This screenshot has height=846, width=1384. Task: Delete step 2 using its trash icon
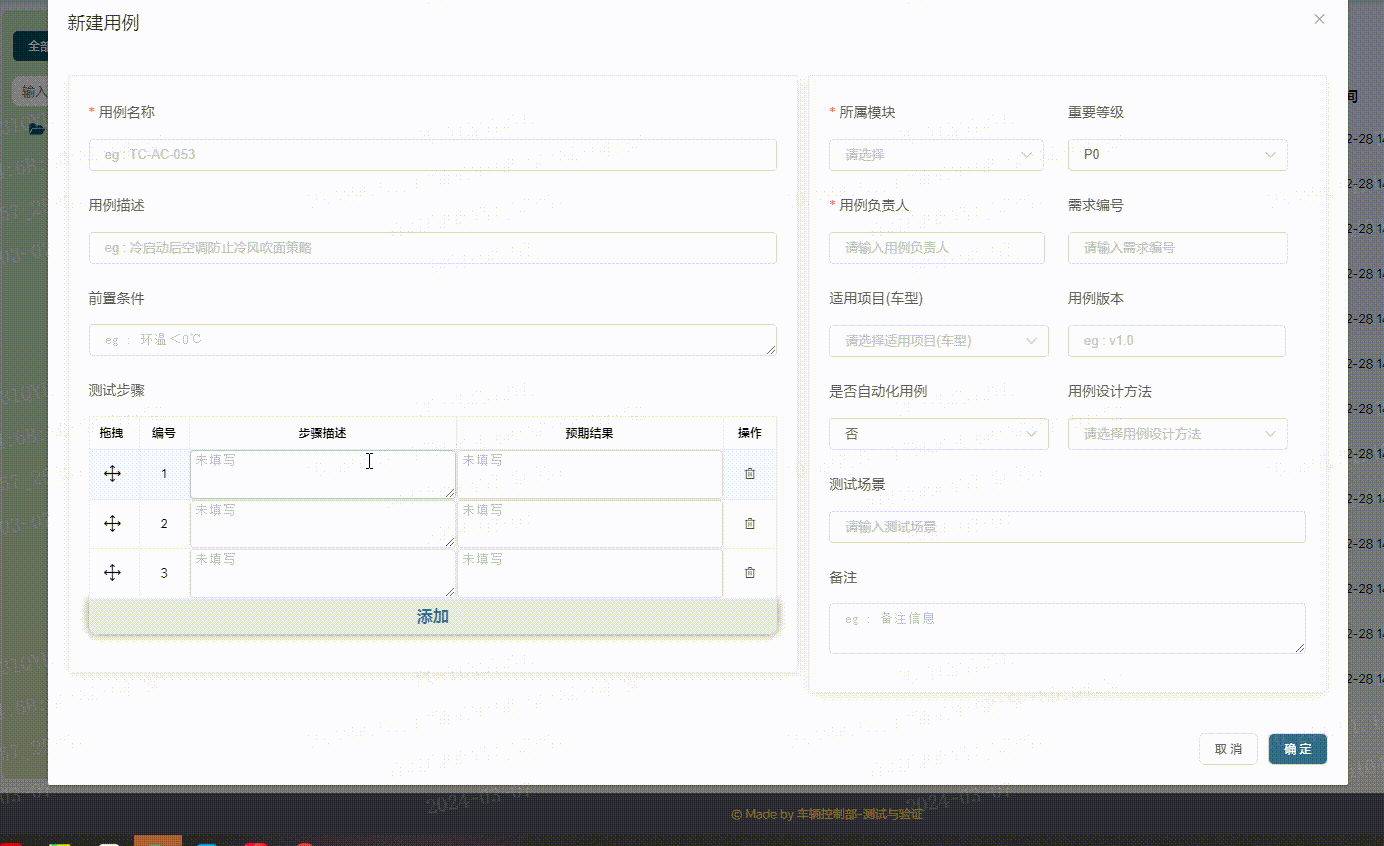tap(749, 523)
